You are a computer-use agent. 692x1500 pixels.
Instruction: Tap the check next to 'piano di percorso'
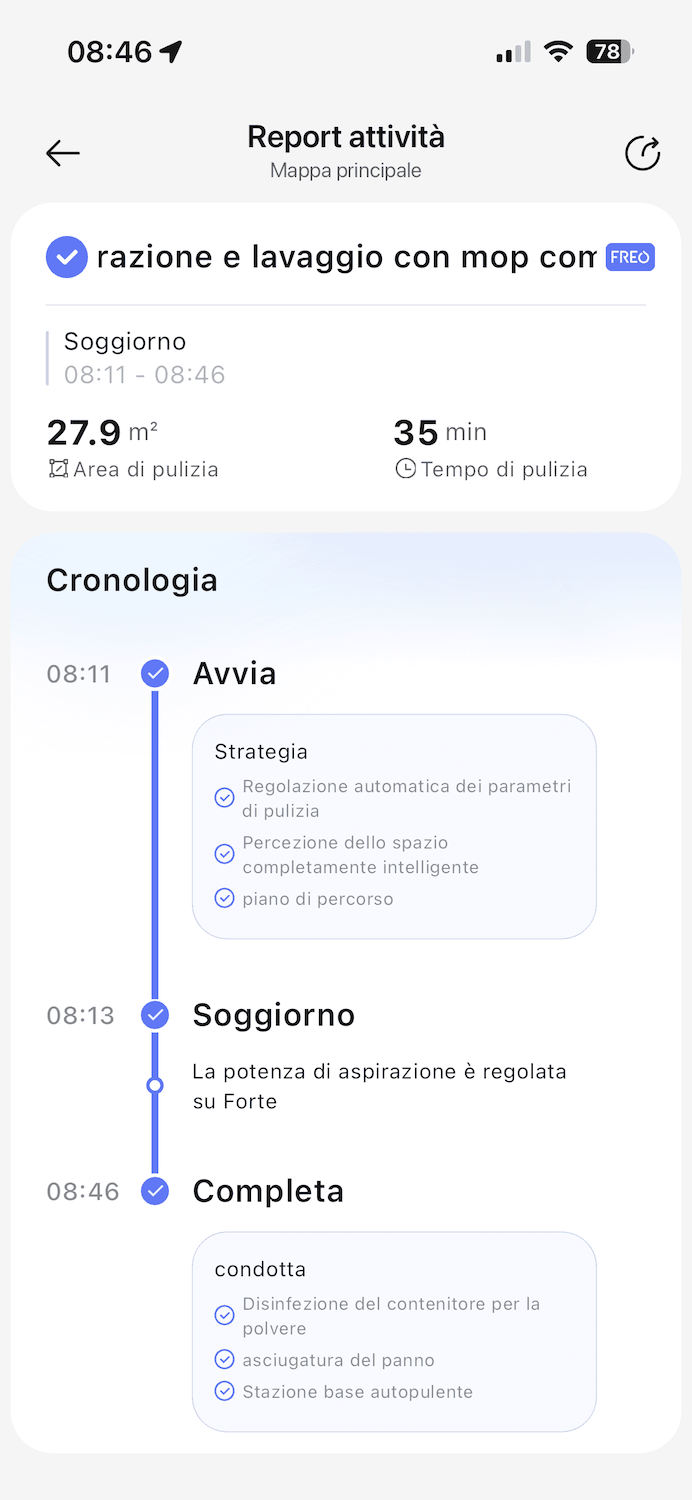click(x=225, y=898)
